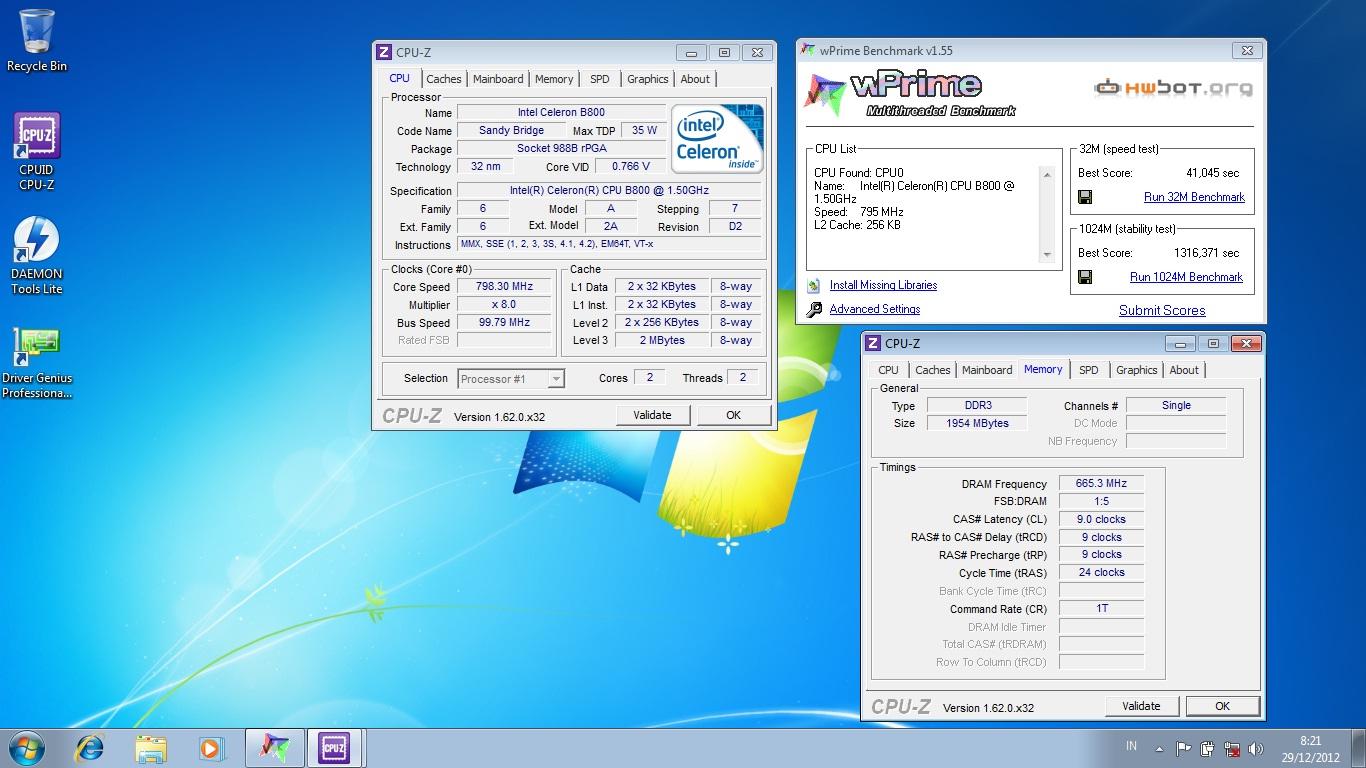This screenshot has width=1366, height=768.
Task: Click the Core Speed 798.30 MHz field
Action: pos(504,287)
